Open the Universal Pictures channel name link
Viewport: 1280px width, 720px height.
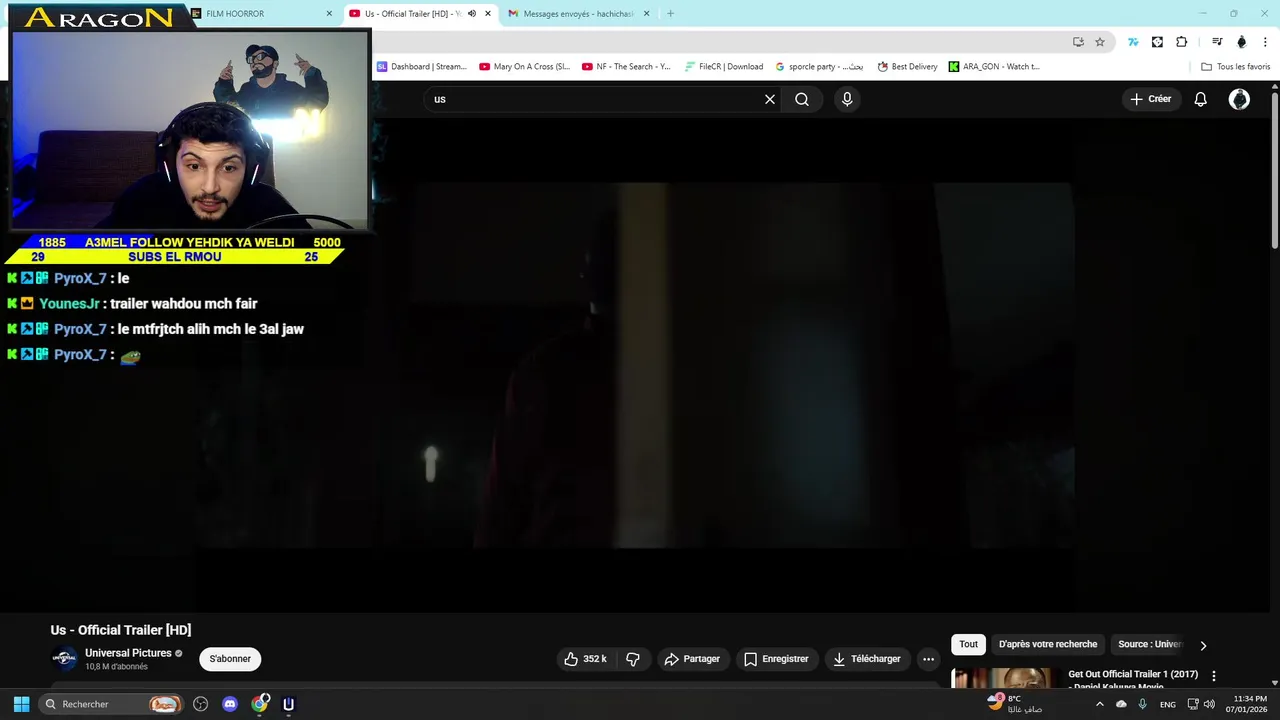pos(128,653)
